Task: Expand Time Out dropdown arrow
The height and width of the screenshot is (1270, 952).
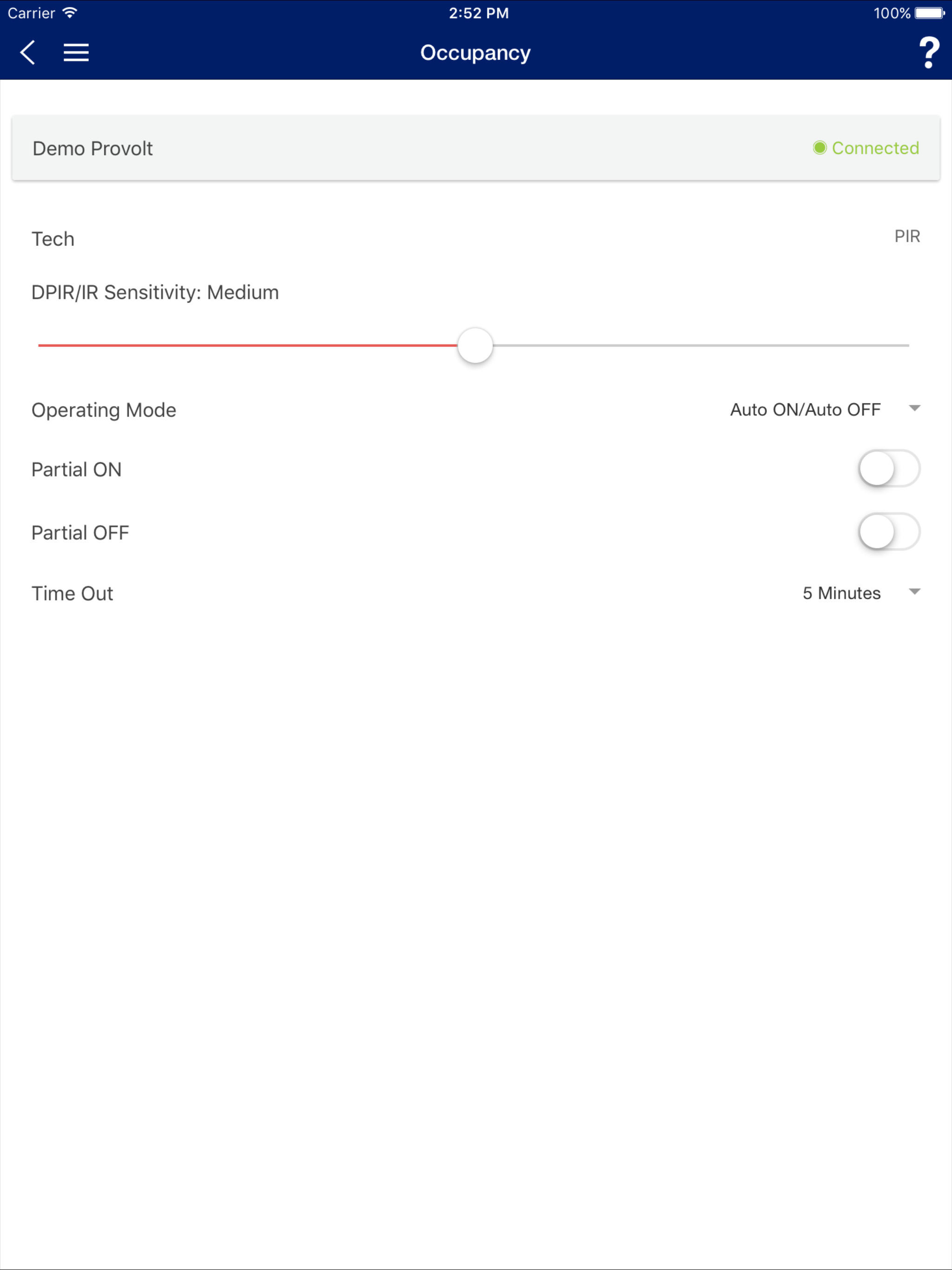Action: tap(915, 592)
